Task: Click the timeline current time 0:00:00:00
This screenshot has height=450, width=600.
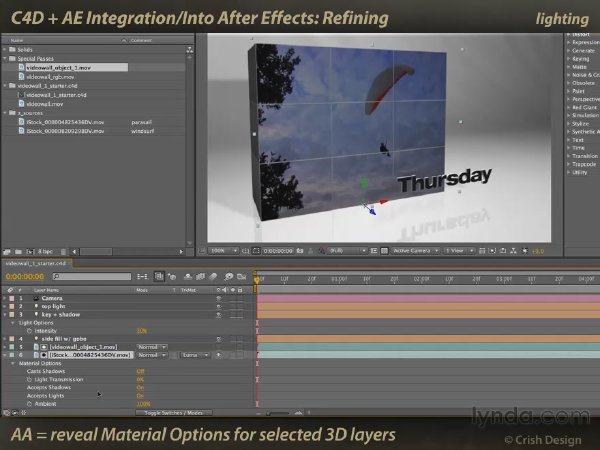Action: [x=25, y=276]
